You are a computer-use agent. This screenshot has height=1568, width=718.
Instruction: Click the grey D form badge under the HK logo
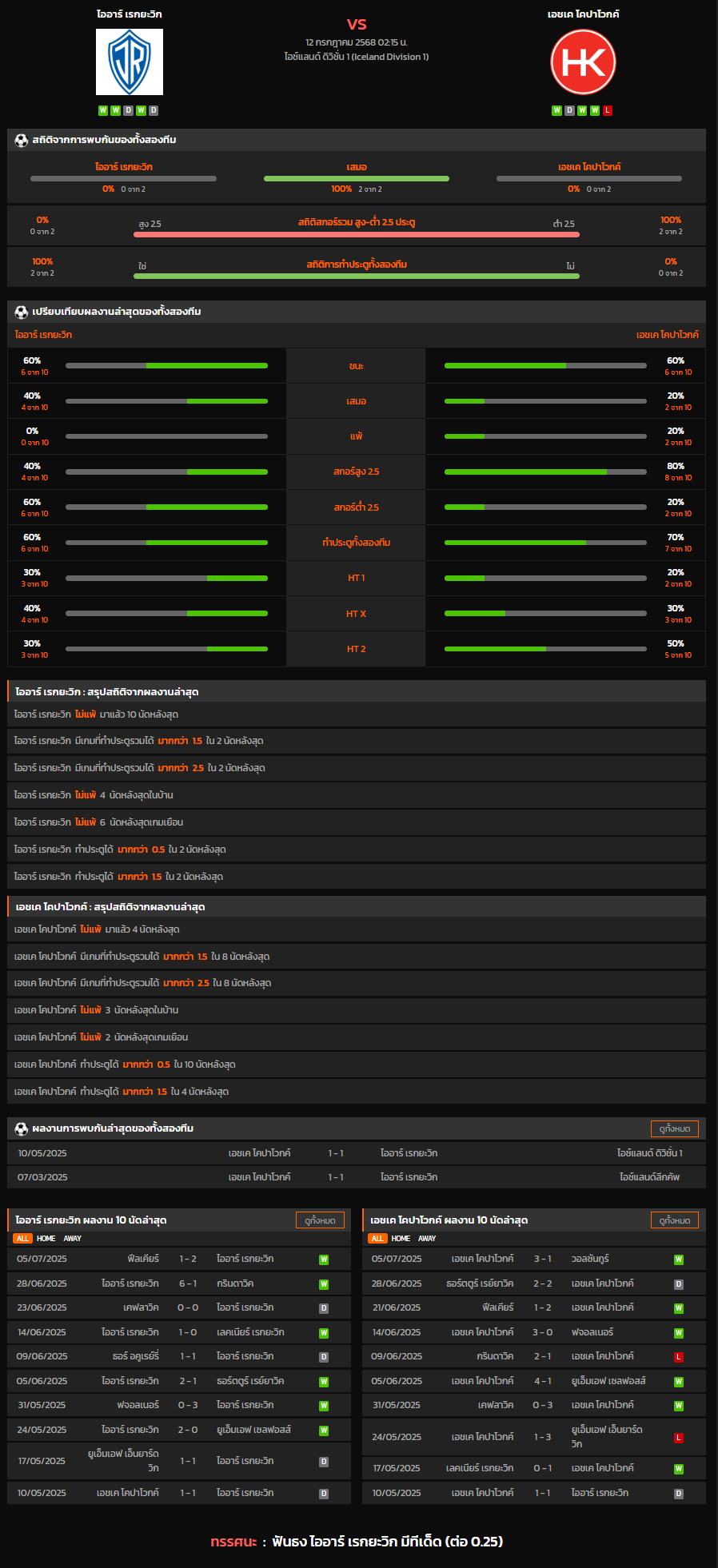coord(569,110)
